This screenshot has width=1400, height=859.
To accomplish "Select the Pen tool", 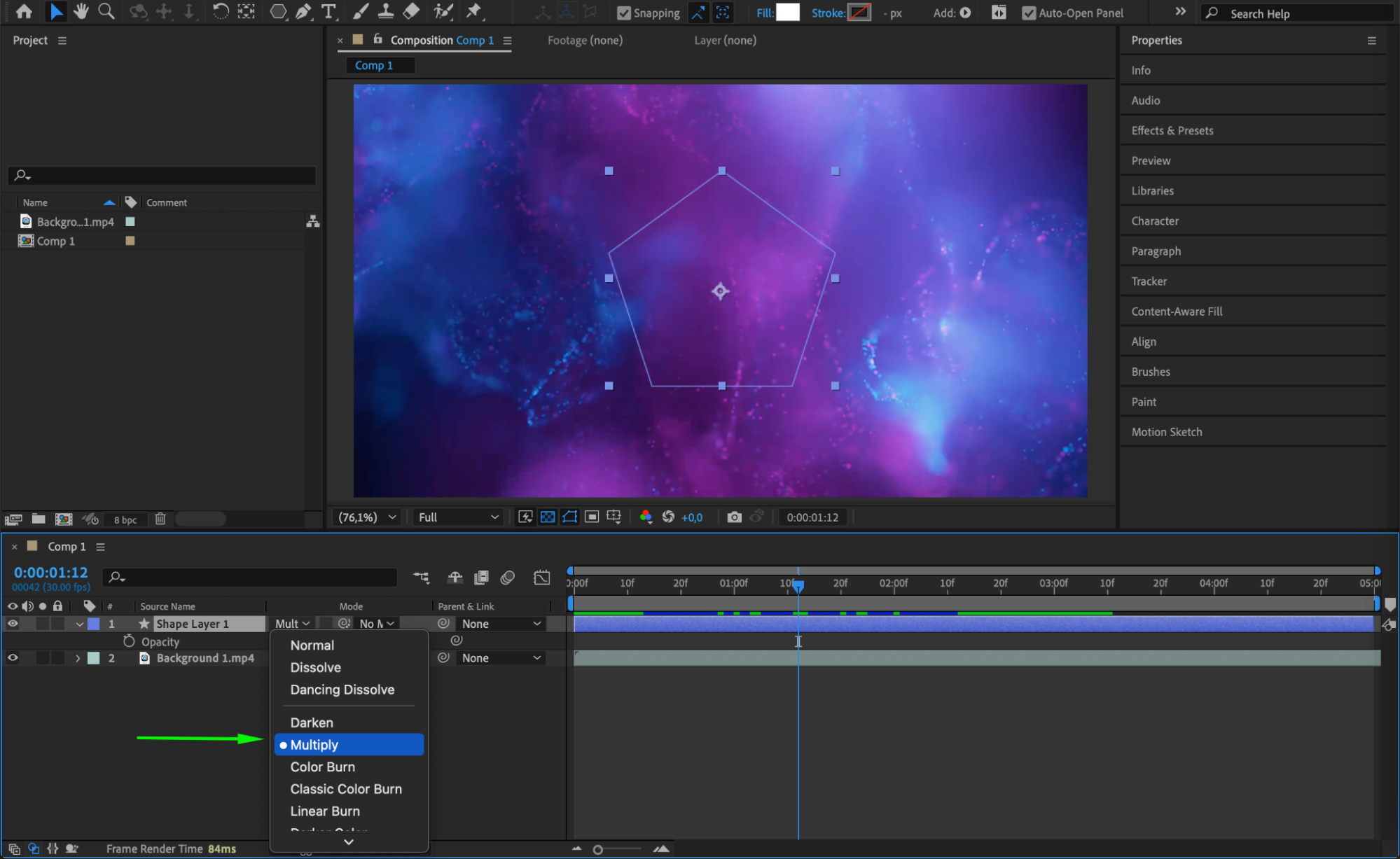I will 303,12.
